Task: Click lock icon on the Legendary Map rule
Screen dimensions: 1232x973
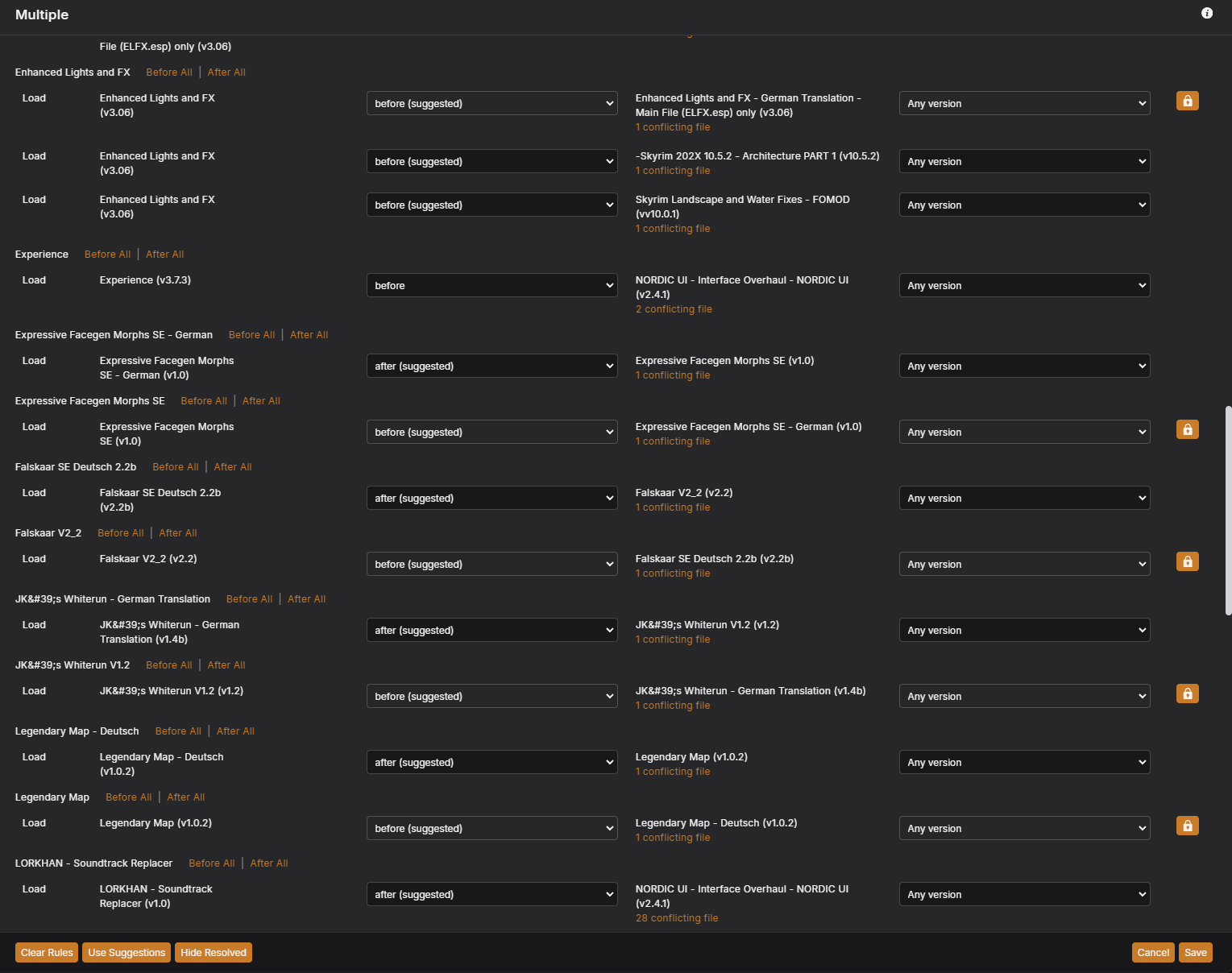Action: (1187, 826)
